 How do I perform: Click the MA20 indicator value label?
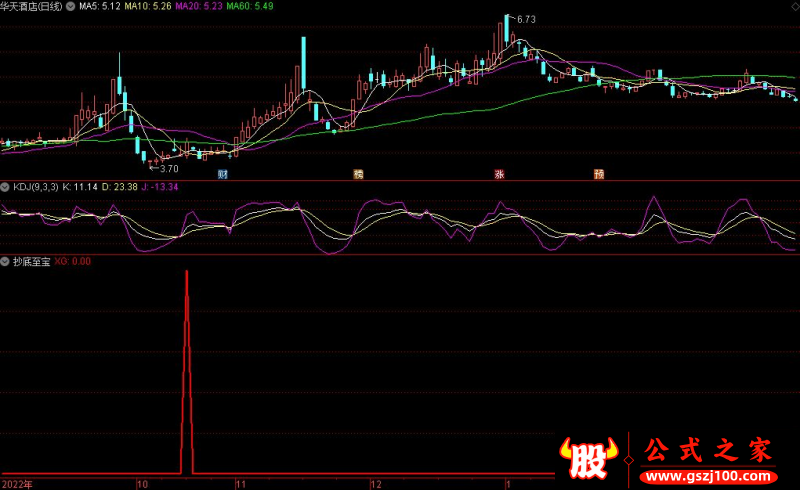[x=198, y=6]
